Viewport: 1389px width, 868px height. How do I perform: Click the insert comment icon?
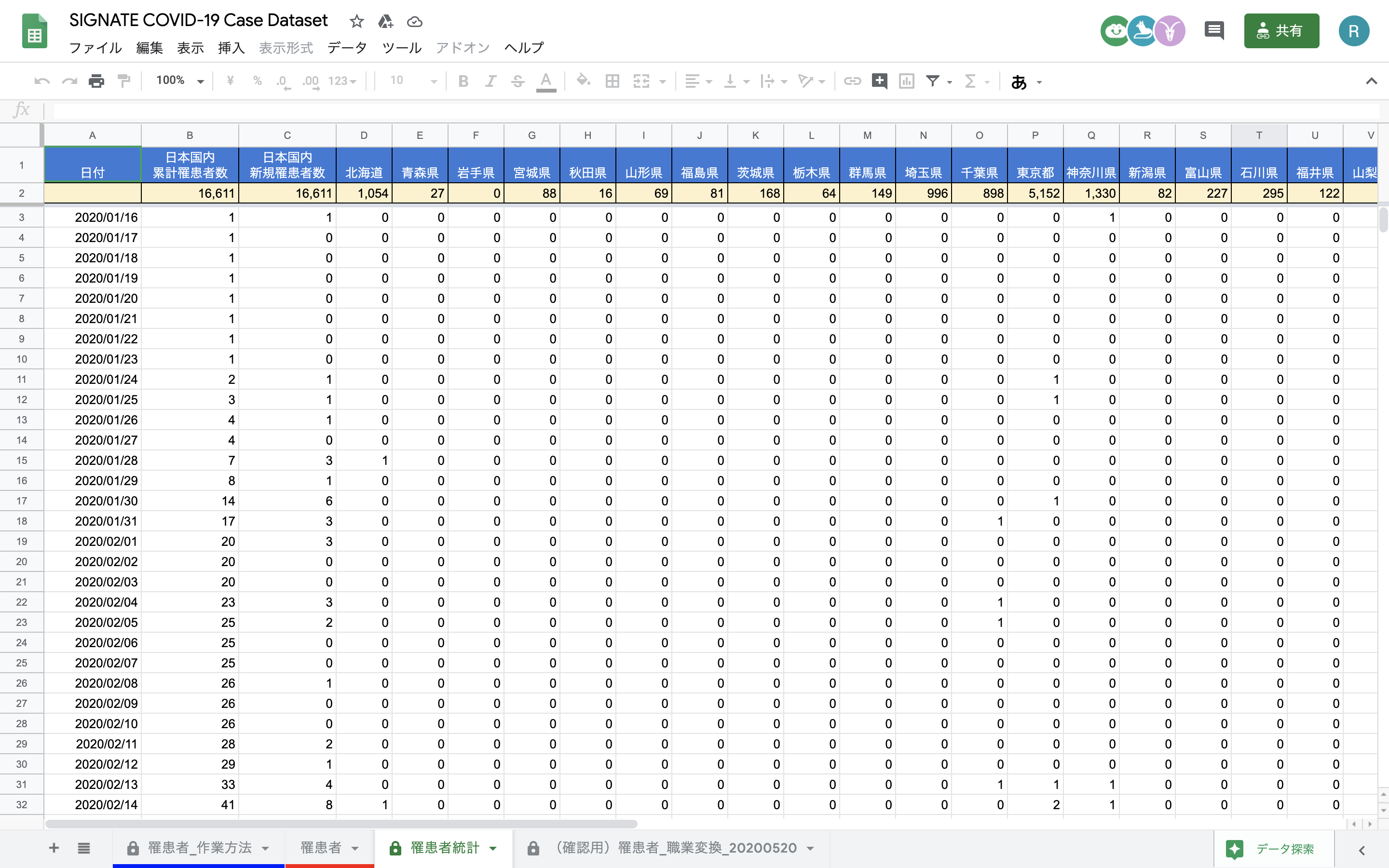879,81
